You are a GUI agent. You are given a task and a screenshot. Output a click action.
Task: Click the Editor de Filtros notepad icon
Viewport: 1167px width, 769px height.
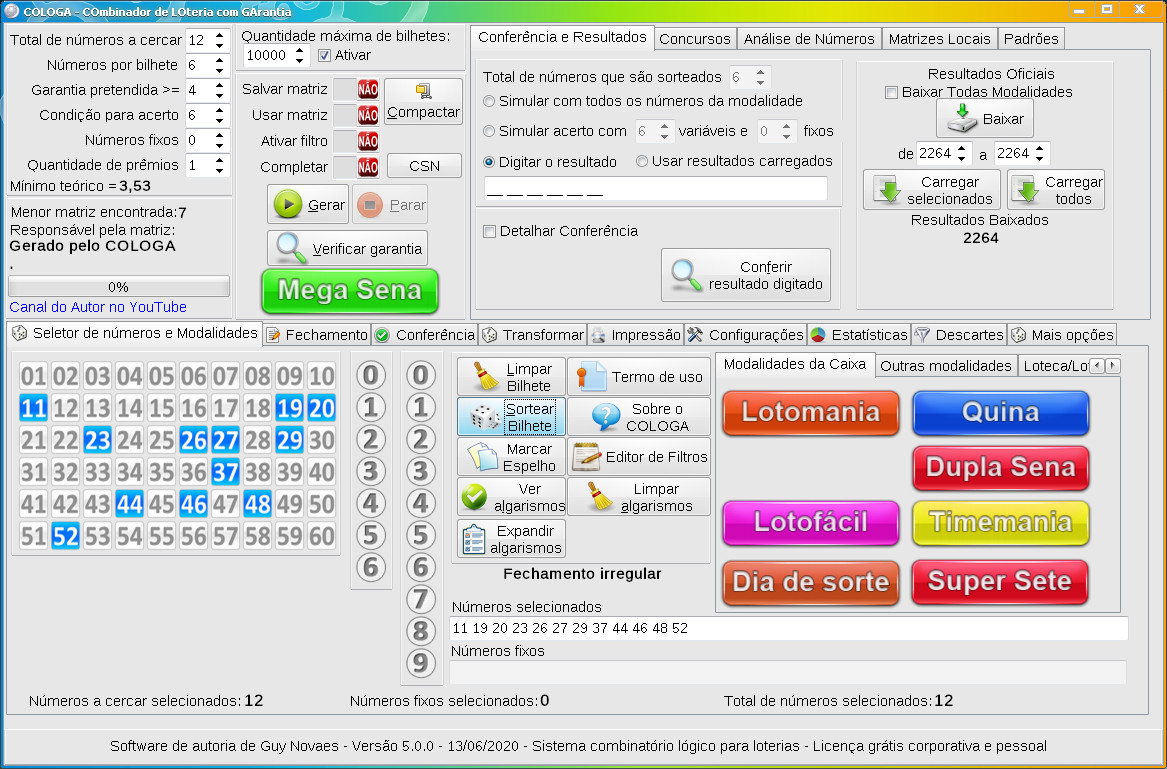tap(586, 457)
